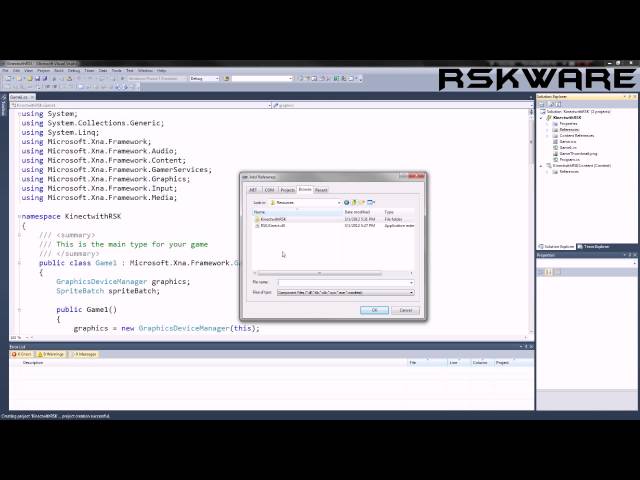
Task: Click the create new folder icon
Action: 362,202
